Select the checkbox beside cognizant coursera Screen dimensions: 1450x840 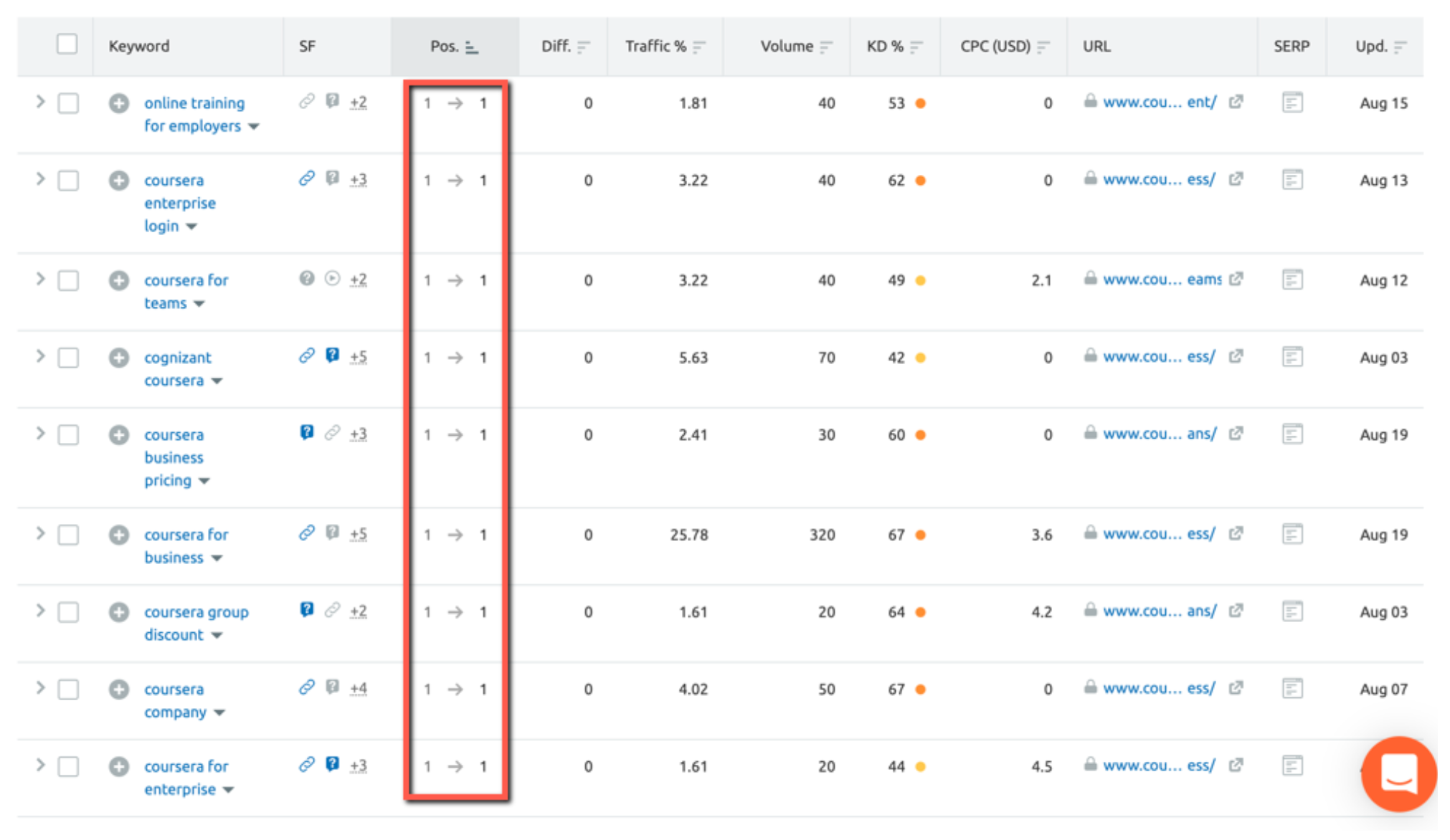pos(68,357)
